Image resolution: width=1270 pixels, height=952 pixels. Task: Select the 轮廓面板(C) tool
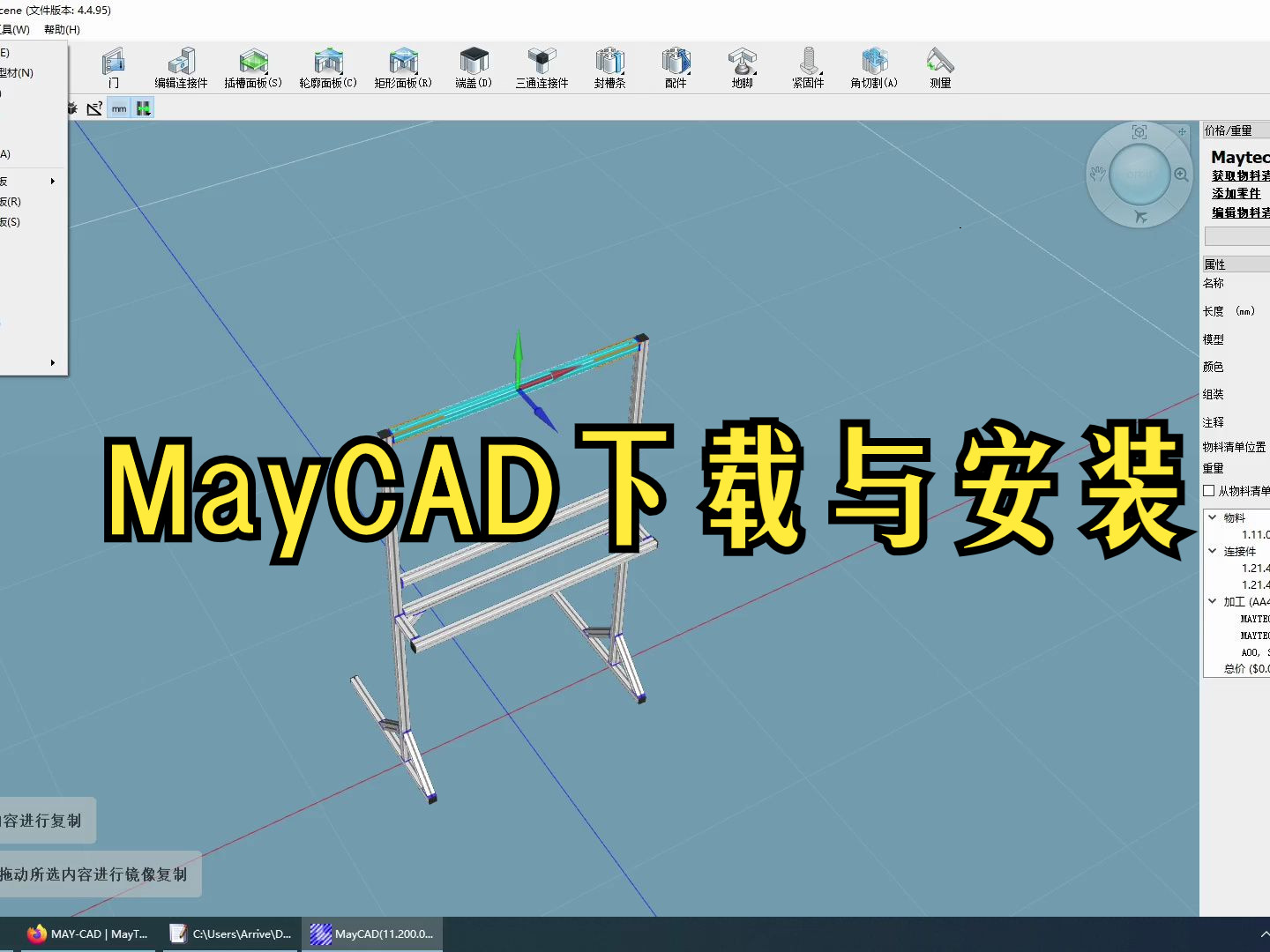328,68
